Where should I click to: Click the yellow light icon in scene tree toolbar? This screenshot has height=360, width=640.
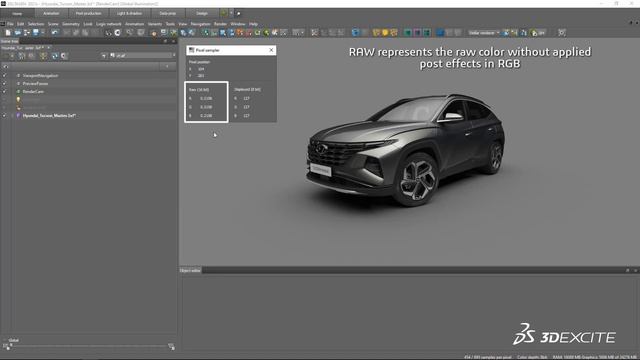[x=43, y=56]
